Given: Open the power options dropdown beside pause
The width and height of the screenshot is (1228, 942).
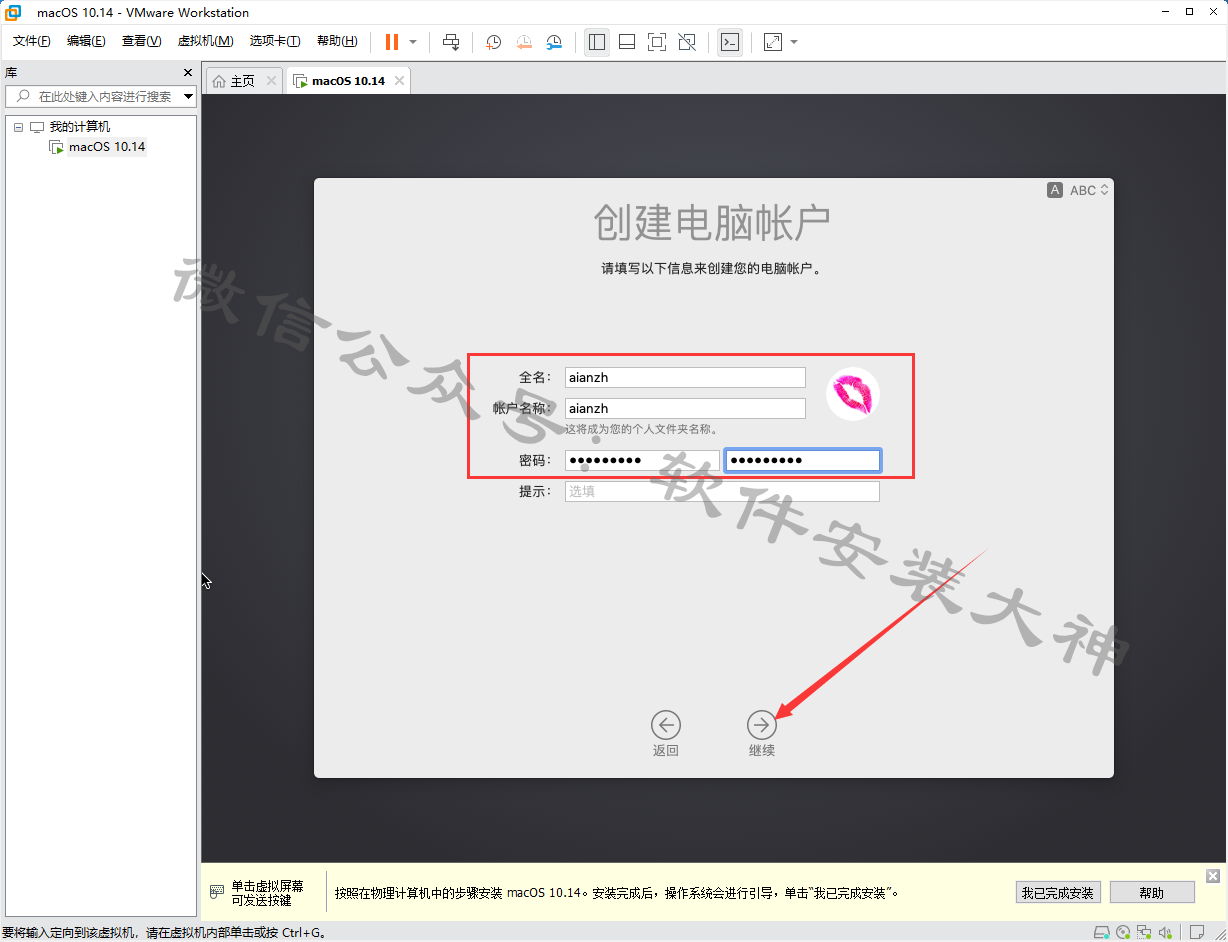Looking at the screenshot, I should (x=413, y=42).
